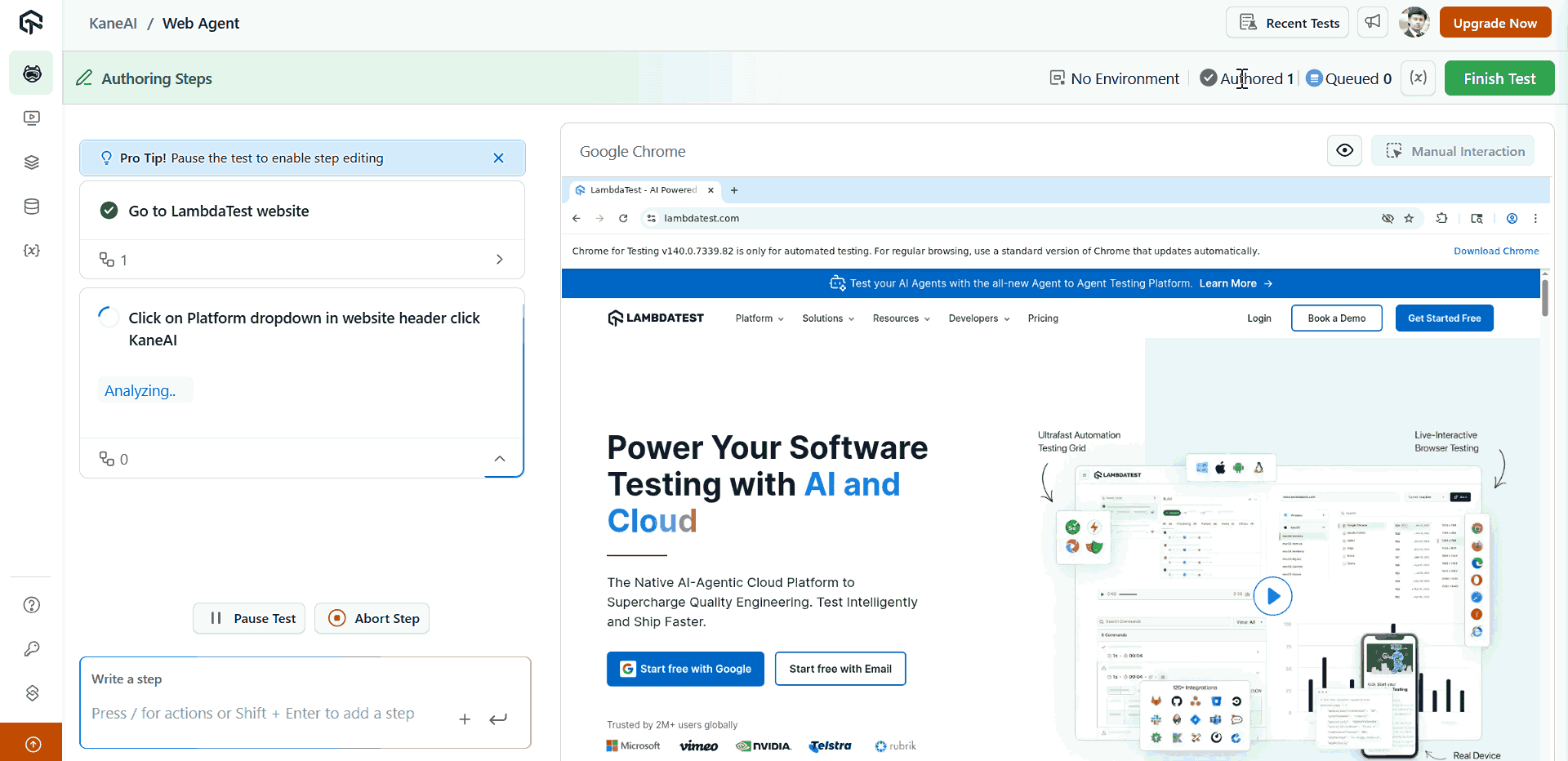Open the help icon in lower sidebar
The width and height of the screenshot is (1568, 761).
click(x=31, y=604)
